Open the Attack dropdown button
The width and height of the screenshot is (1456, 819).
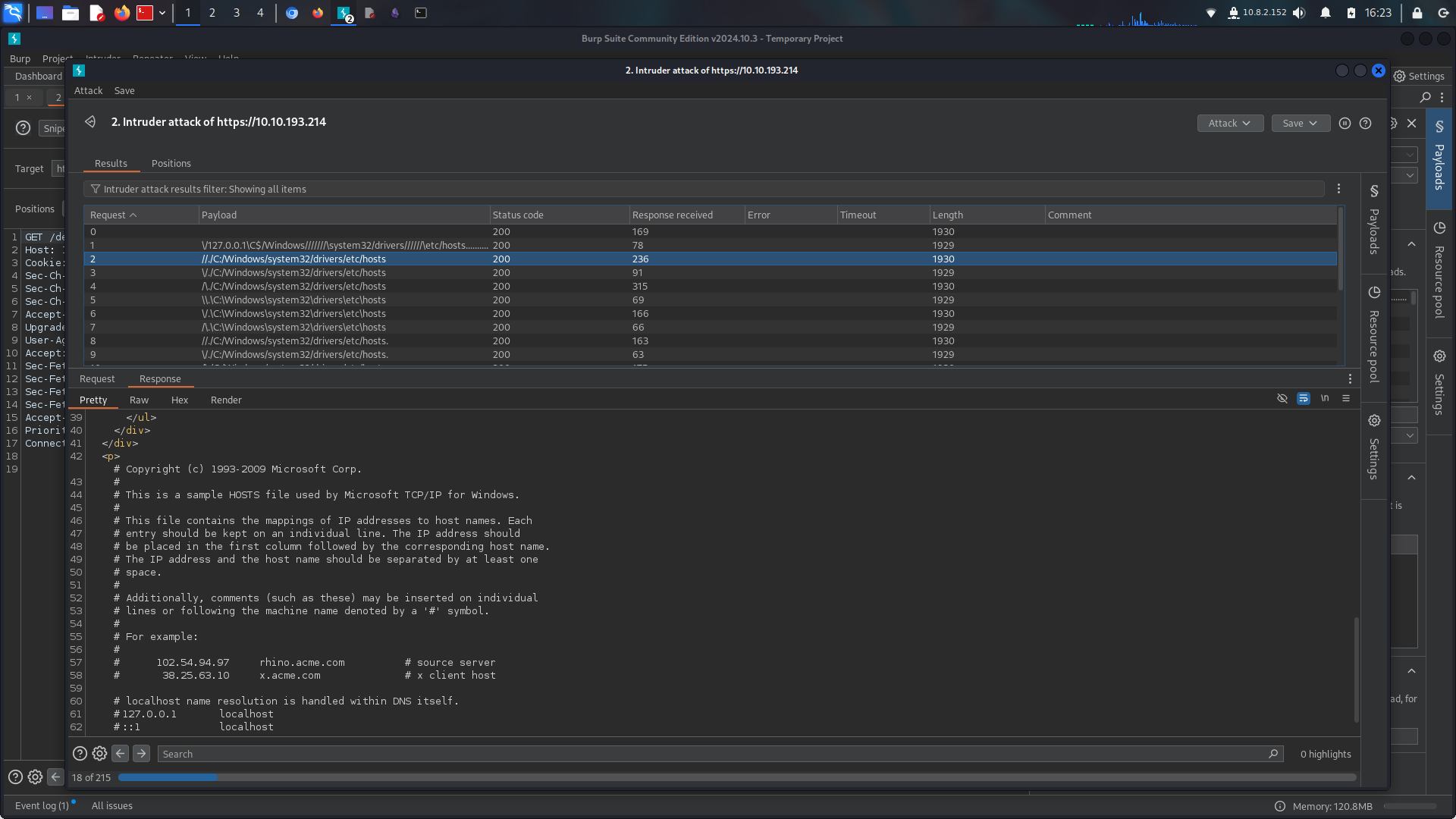coord(1230,123)
